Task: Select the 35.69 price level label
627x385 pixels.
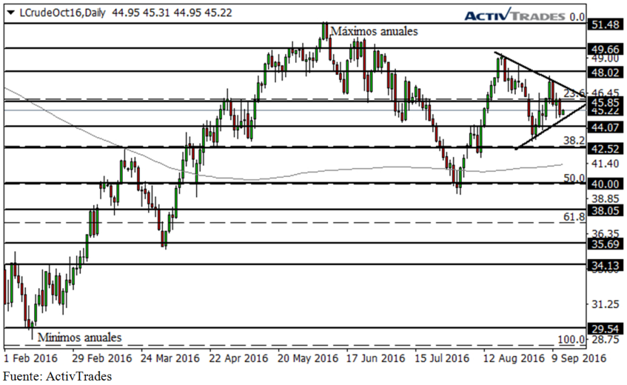Action: [x=605, y=244]
